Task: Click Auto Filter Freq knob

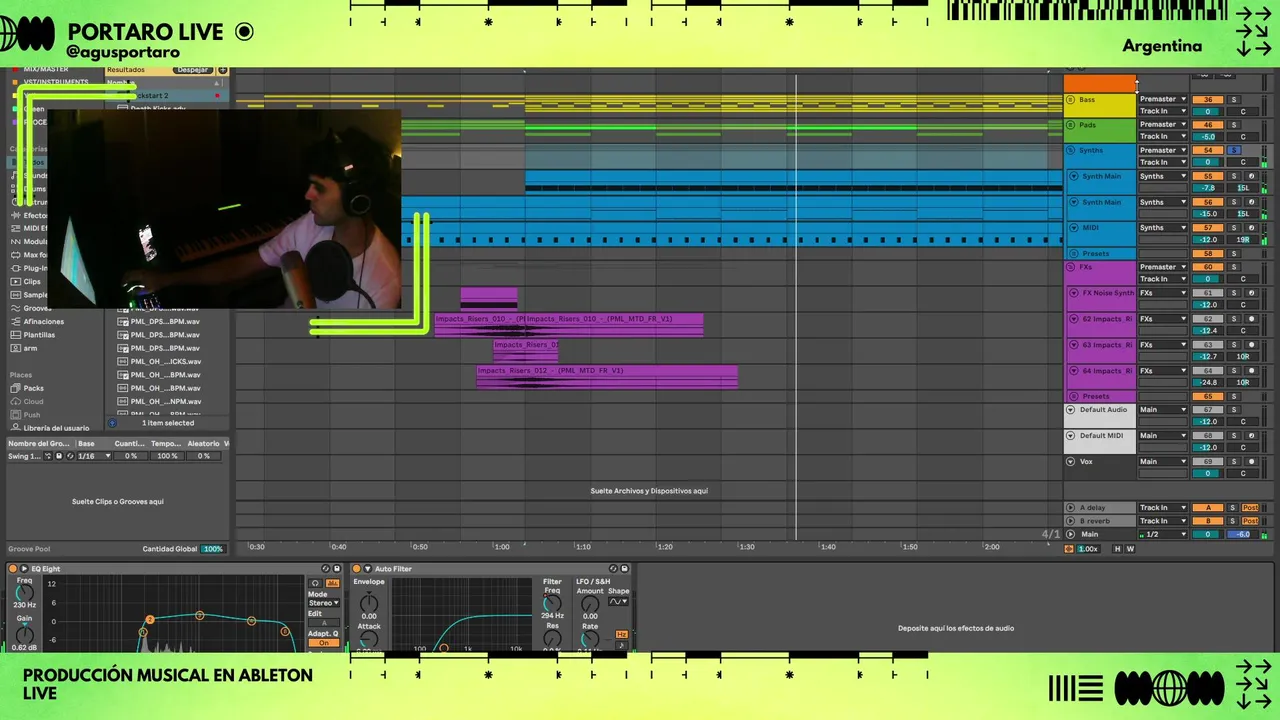Action: (x=552, y=604)
